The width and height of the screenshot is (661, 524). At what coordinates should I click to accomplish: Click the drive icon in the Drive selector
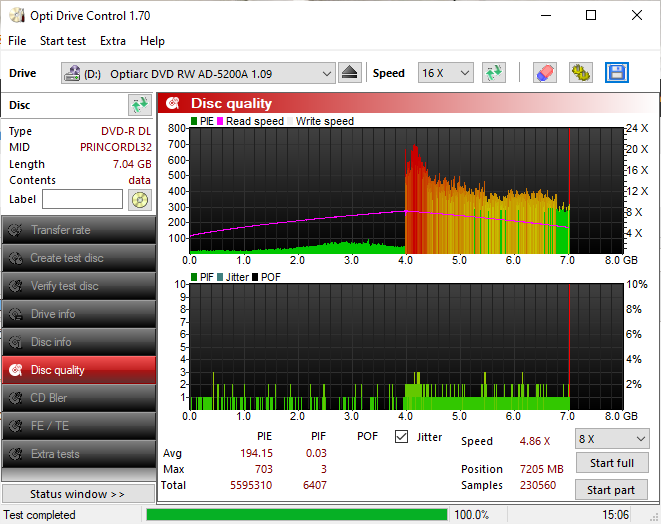72,73
